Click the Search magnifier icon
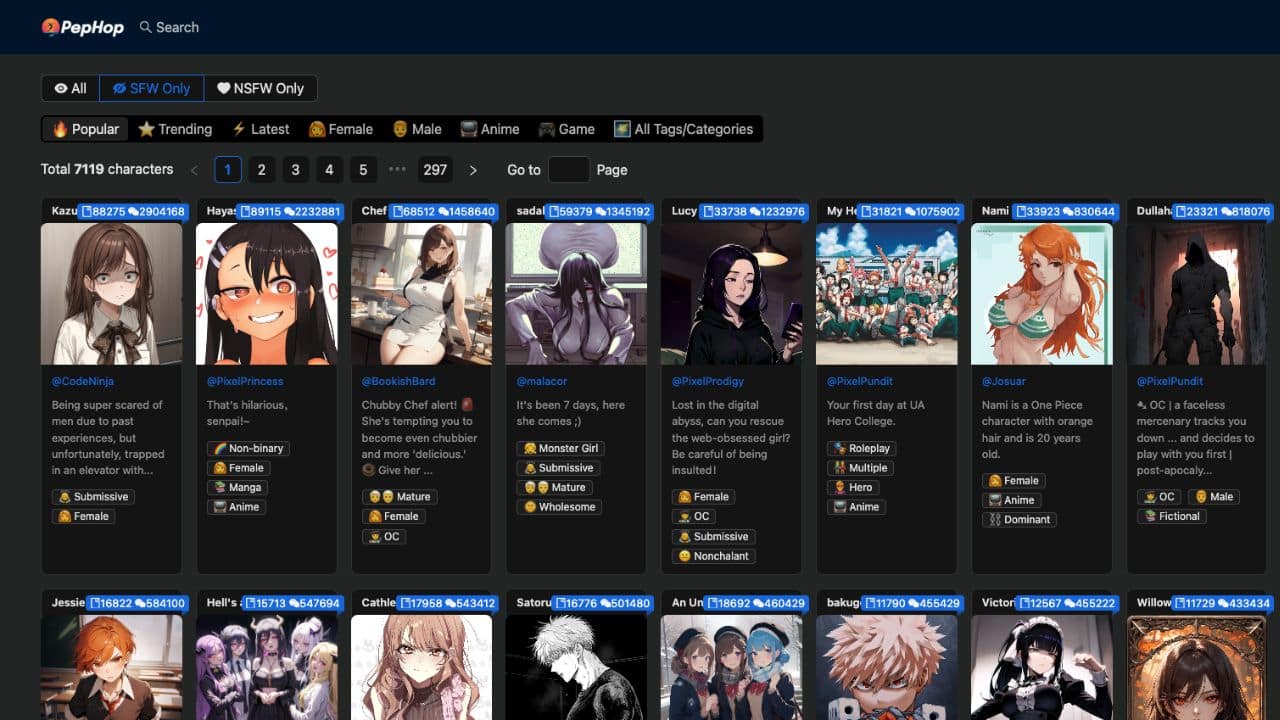The height and width of the screenshot is (720, 1280). click(x=146, y=27)
